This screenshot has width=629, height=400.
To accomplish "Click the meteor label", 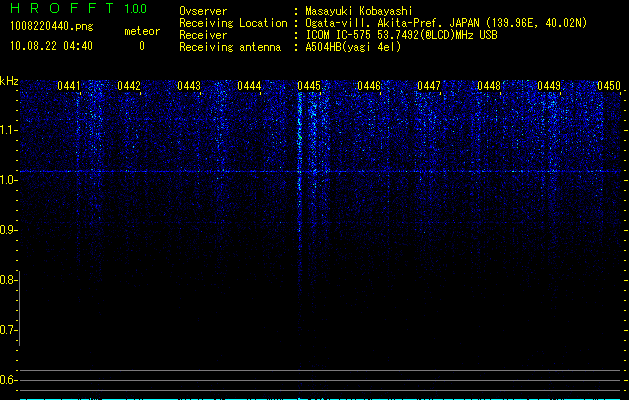I will click(142, 31).
